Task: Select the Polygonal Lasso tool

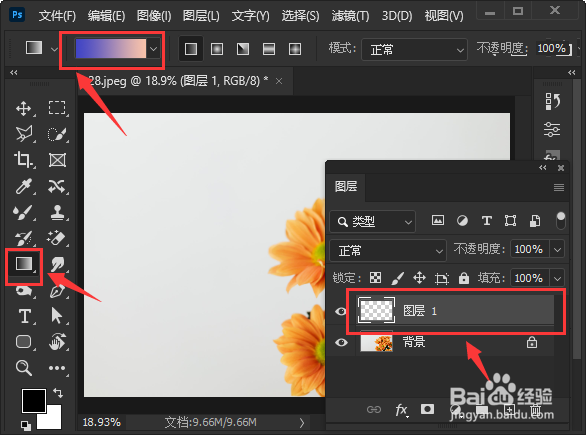Action: point(24,134)
